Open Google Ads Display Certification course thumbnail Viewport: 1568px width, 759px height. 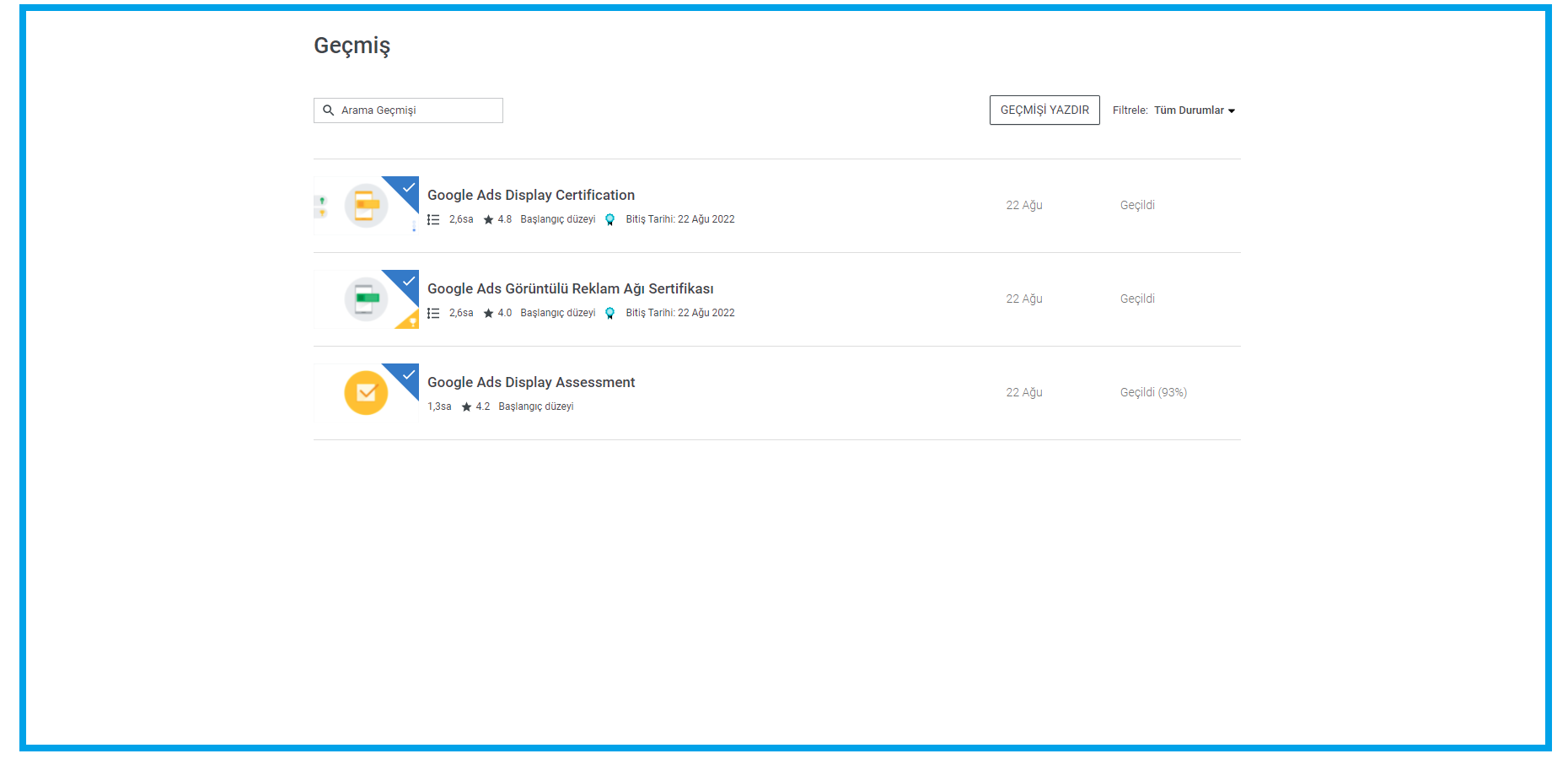(x=366, y=206)
